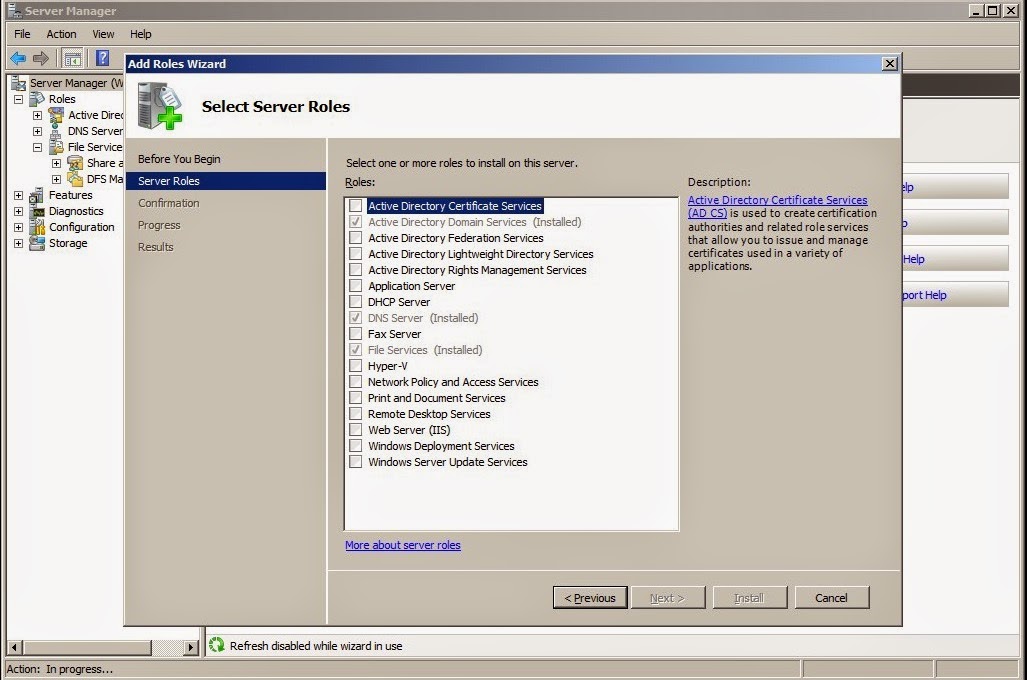1027x680 pixels.
Task: Click the Roles node icon in tree
Action: (37, 99)
